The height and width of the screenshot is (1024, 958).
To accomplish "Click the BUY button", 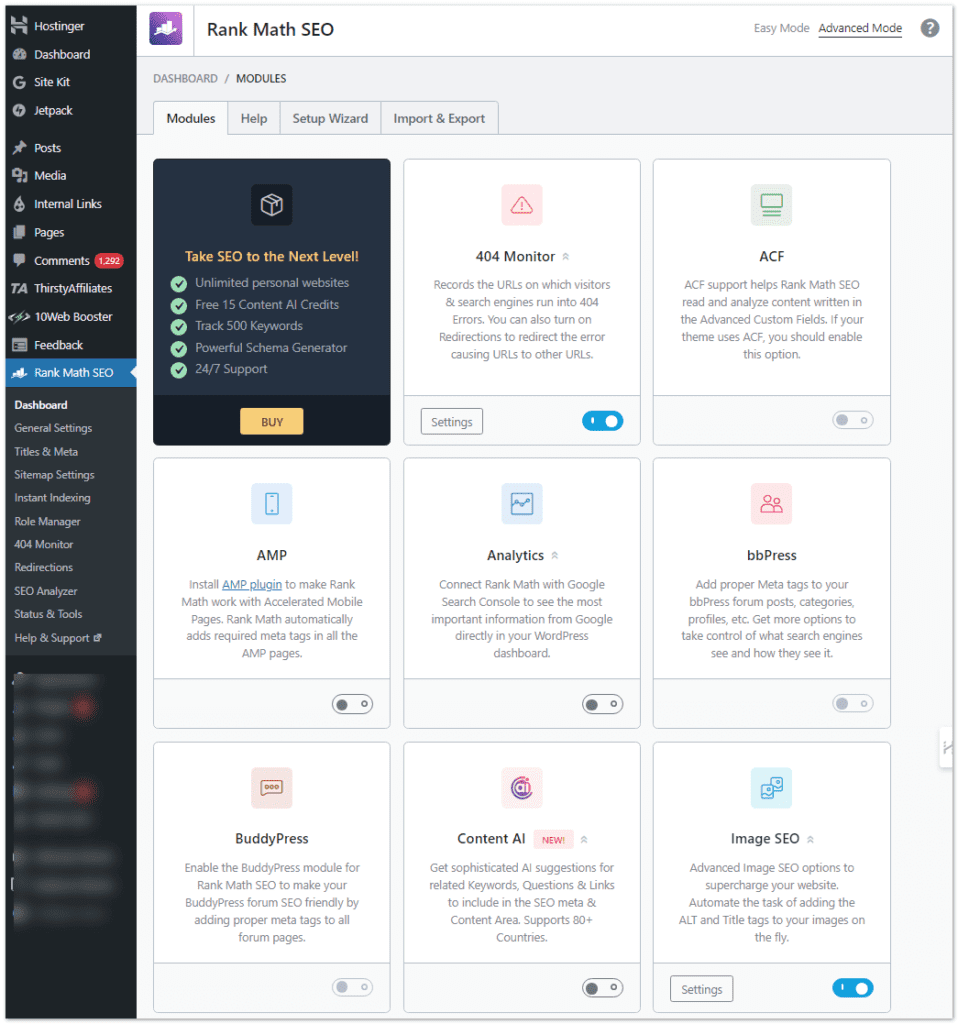I will pyautogui.click(x=271, y=421).
